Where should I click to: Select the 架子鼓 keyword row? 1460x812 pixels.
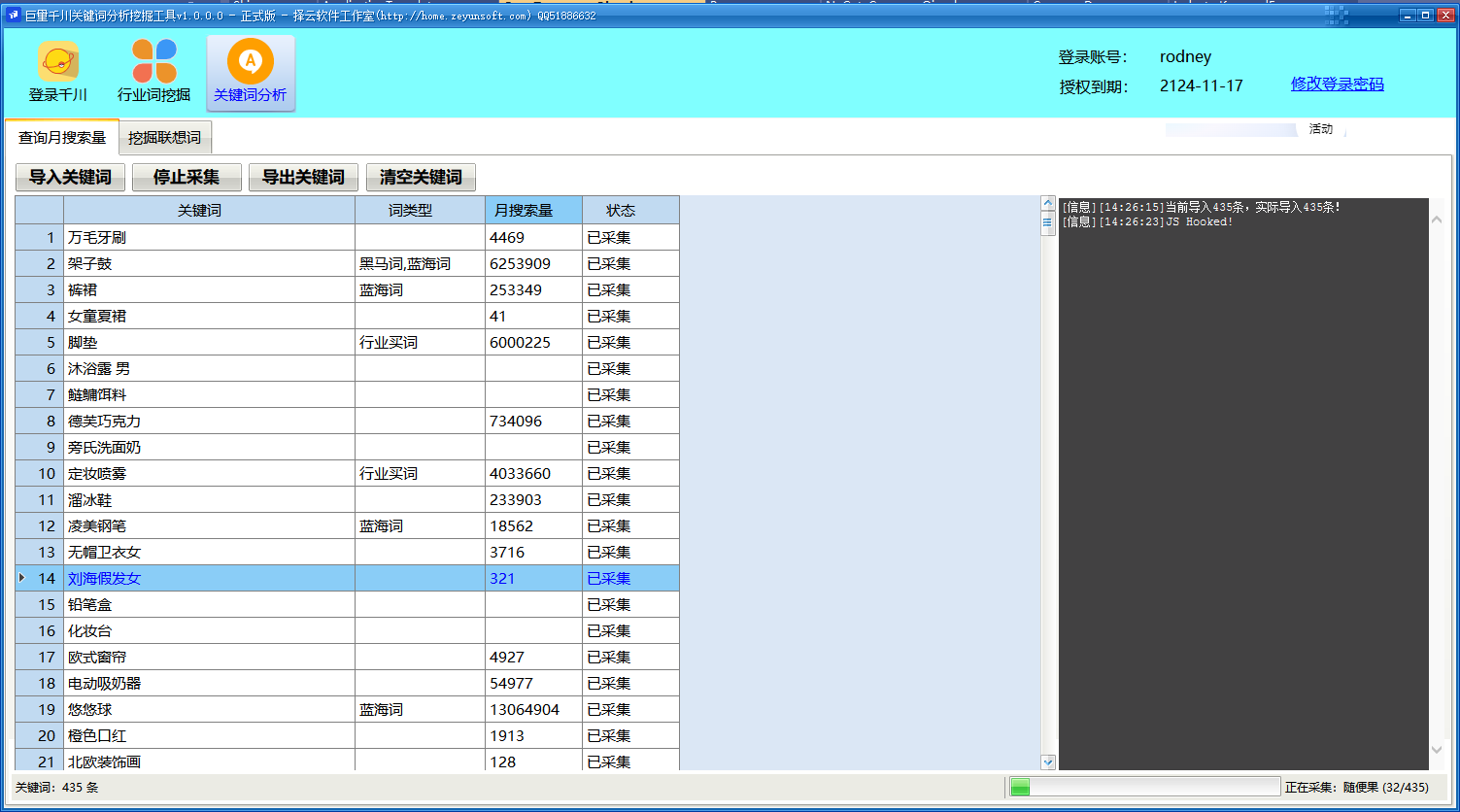209,263
